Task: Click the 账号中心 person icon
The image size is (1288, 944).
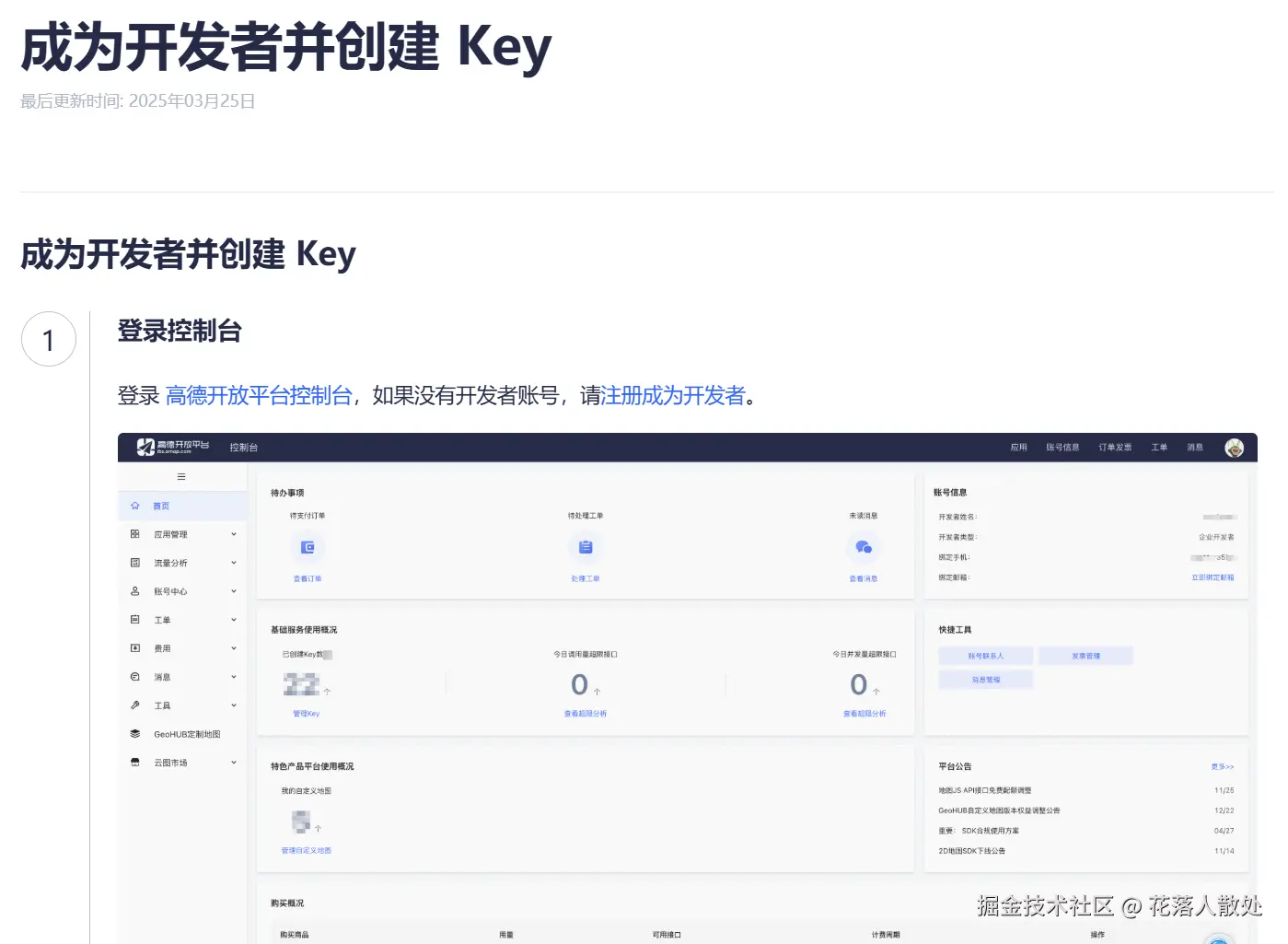Action: tap(135, 591)
